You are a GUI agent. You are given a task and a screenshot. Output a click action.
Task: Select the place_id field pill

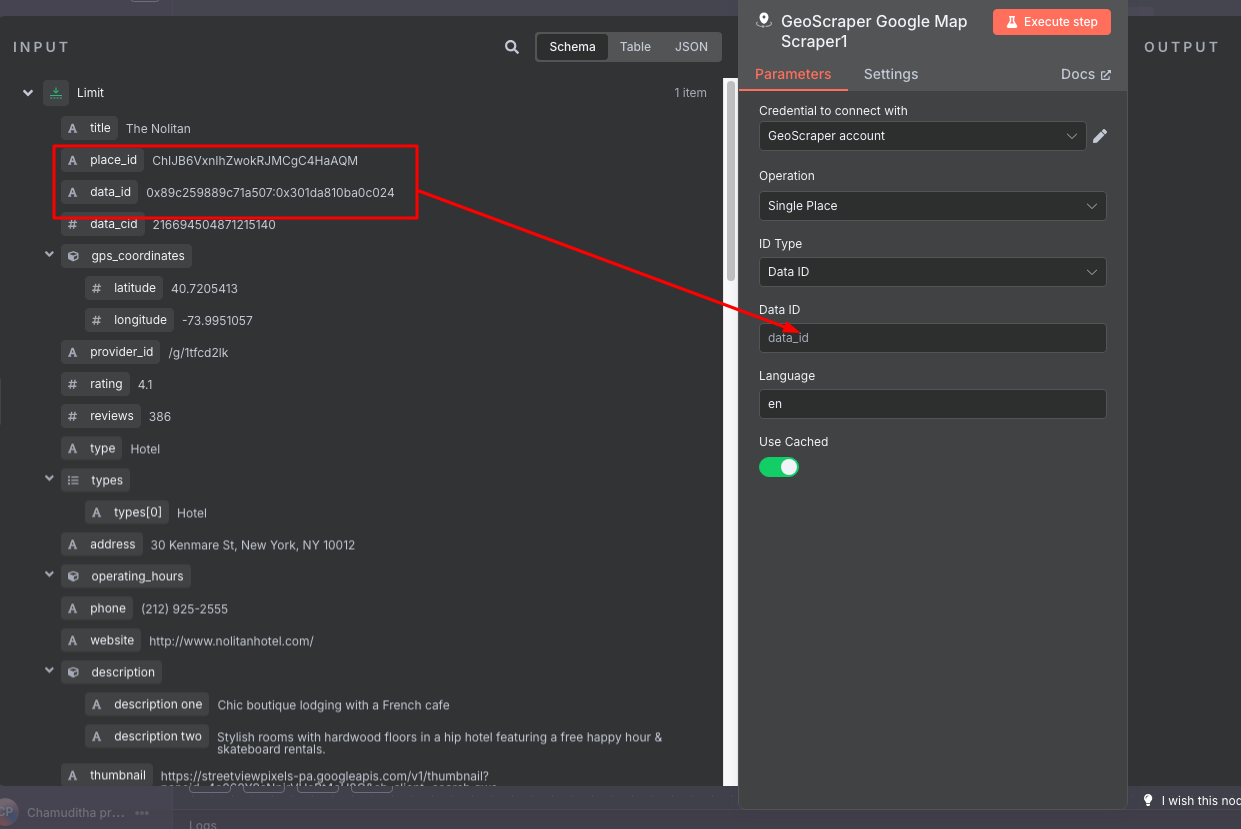click(x=102, y=160)
